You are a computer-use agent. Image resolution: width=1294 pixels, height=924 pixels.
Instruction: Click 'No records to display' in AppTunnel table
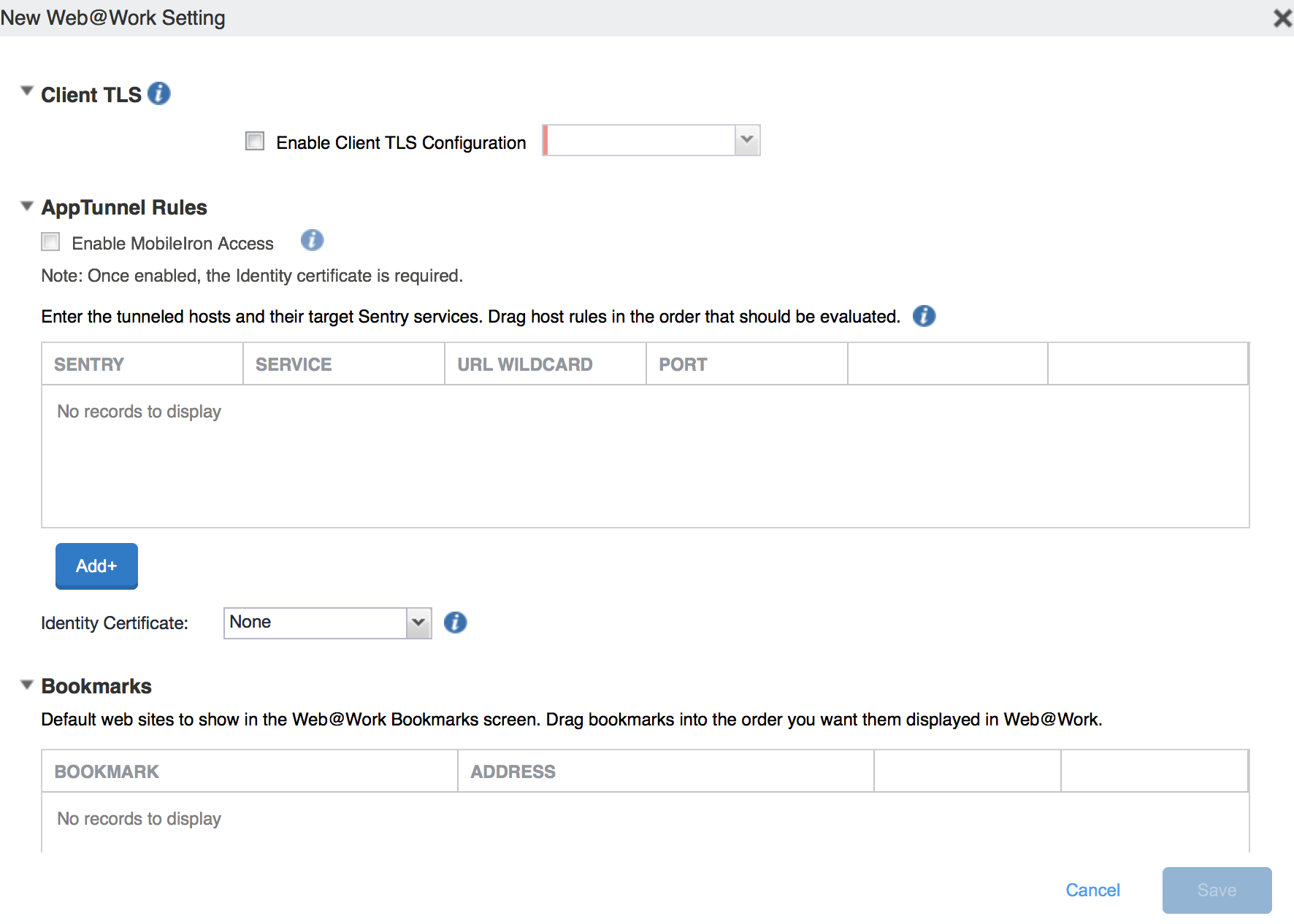tap(139, 412)
